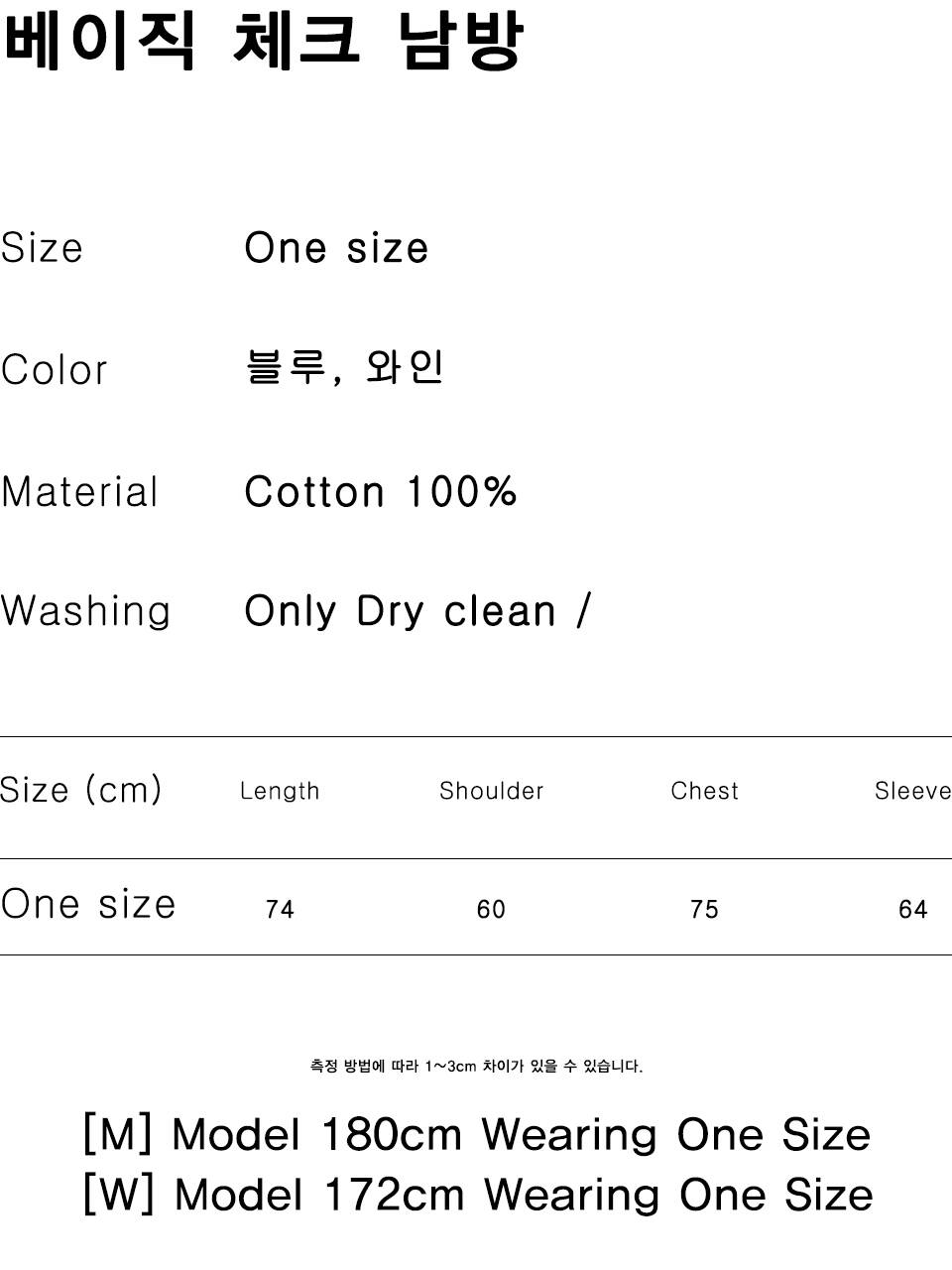Click the product title 베이직 체크 남방
Viewport: 952px width, 1270px height.
pyautogui.click(x=262, y=43)
